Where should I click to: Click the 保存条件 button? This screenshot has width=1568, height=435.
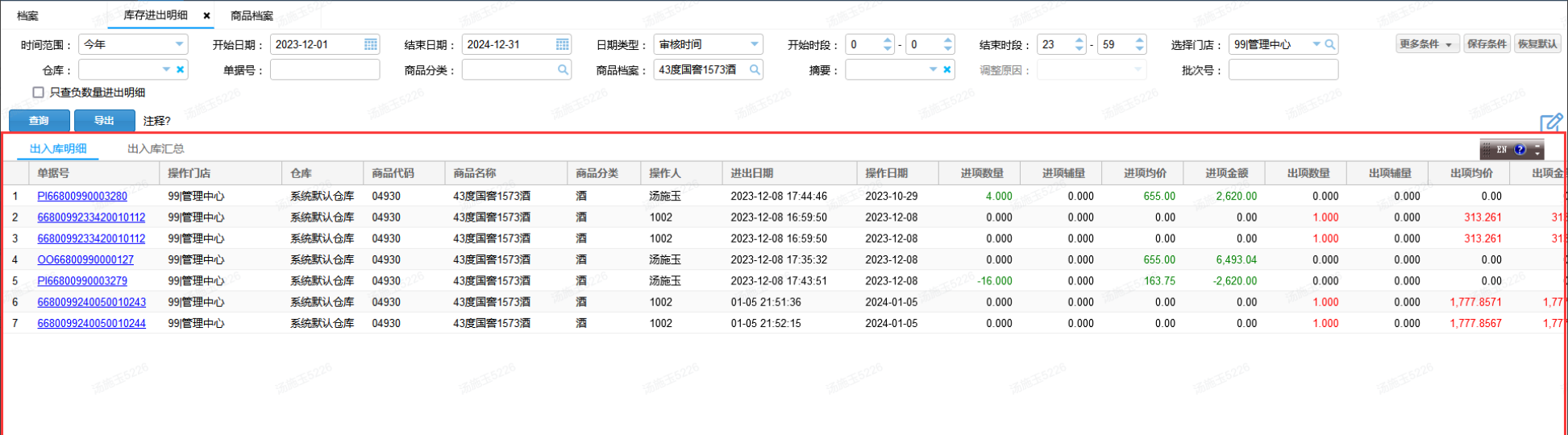click(x=1487, y=44)
